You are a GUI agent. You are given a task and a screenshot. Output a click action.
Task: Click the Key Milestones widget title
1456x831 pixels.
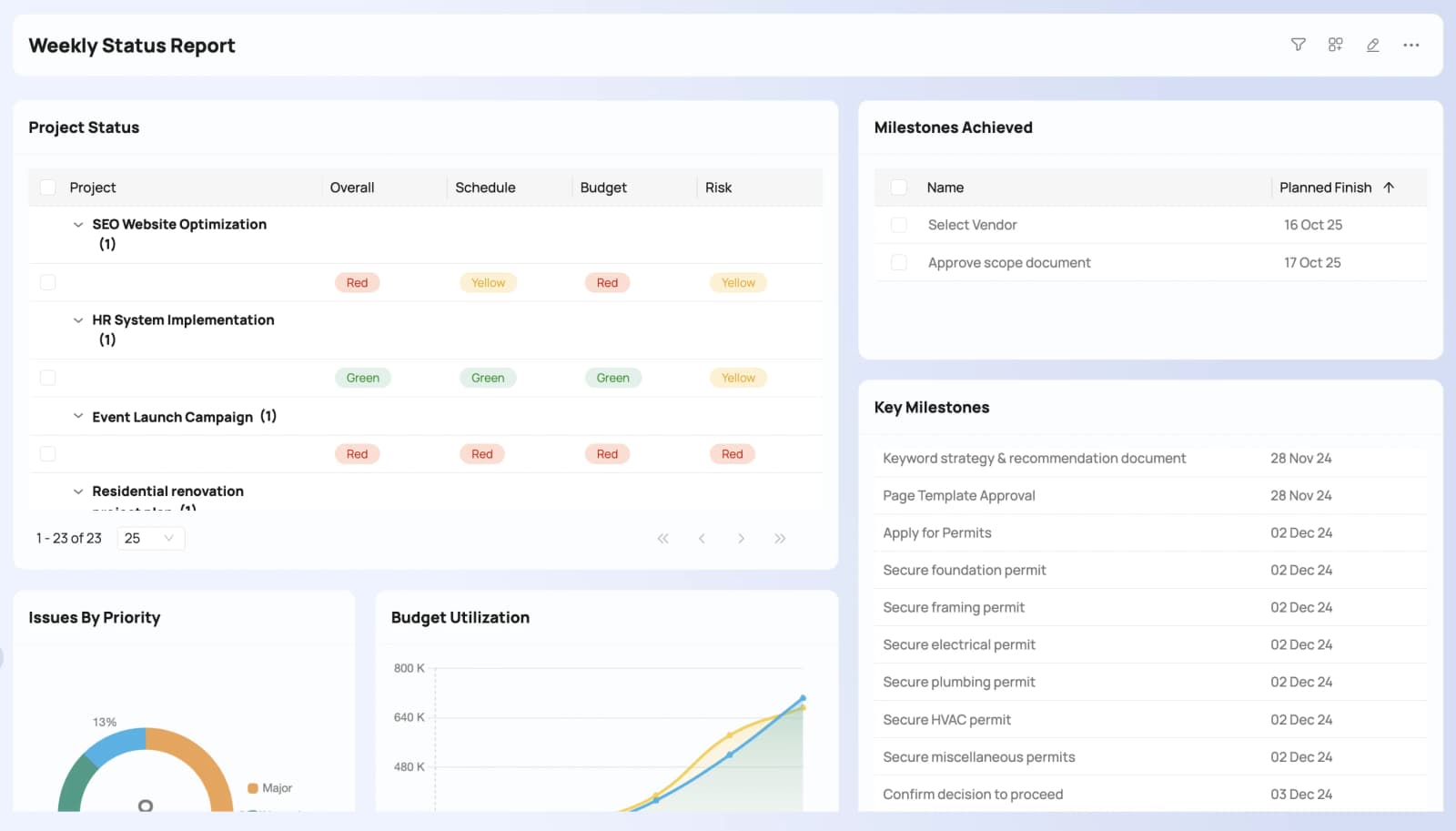932,408
